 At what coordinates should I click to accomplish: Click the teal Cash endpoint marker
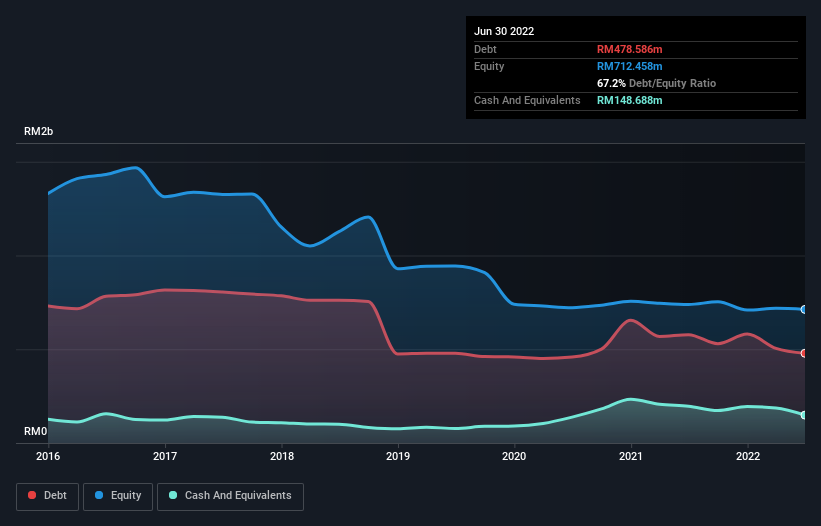pos(804,415)
